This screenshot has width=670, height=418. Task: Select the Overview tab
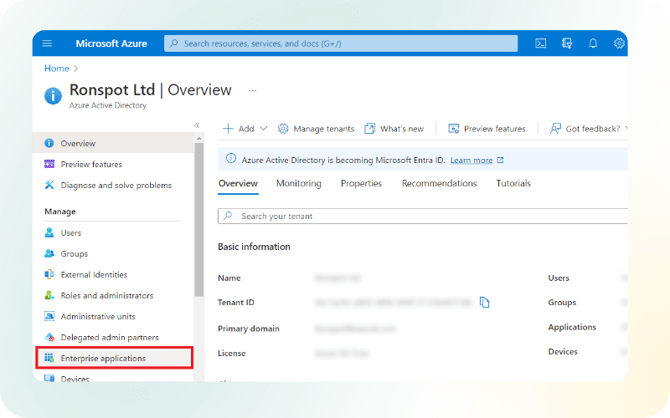[238, 183]
